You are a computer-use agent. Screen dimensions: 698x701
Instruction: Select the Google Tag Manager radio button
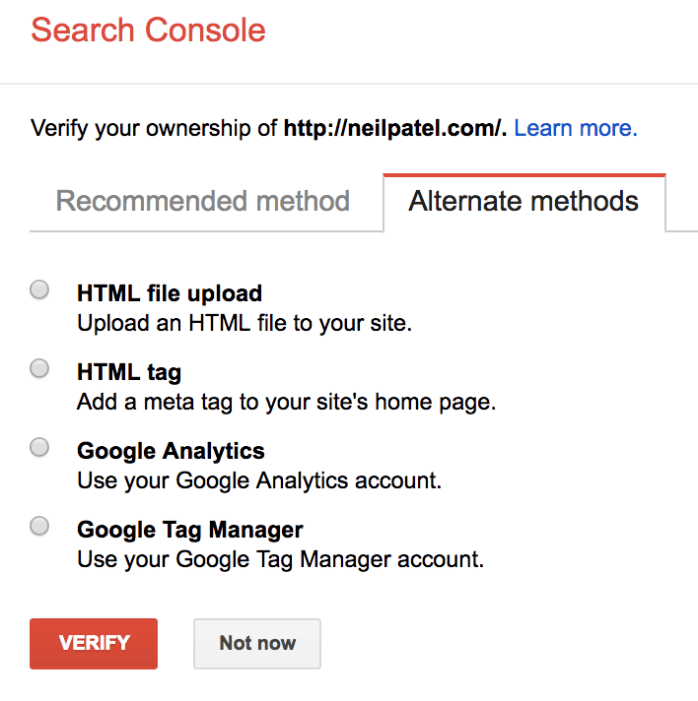39,526
